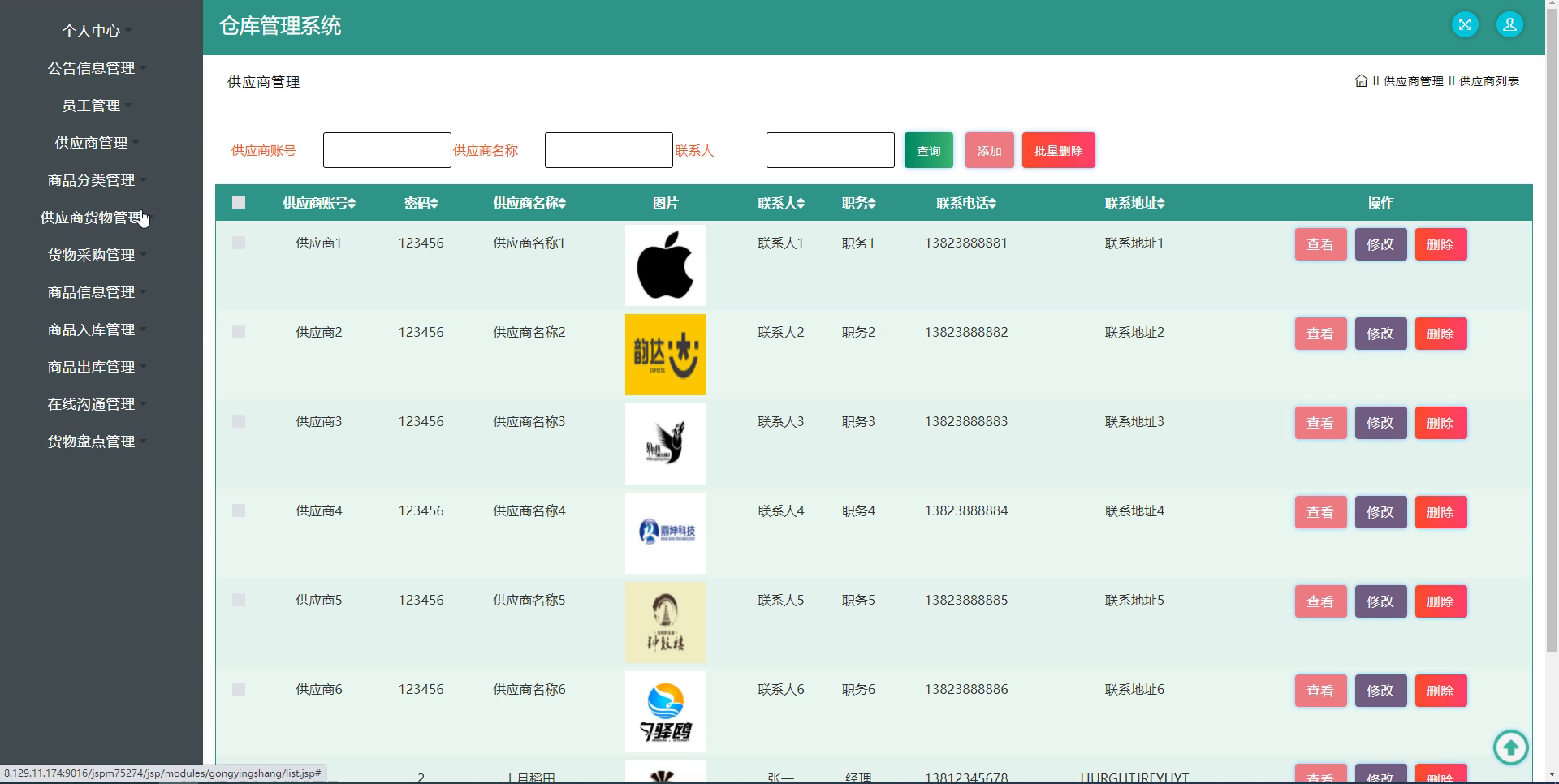Click the 添加 add button
The width and height of the screenshot is (1559, 784).
pos(990,150)
